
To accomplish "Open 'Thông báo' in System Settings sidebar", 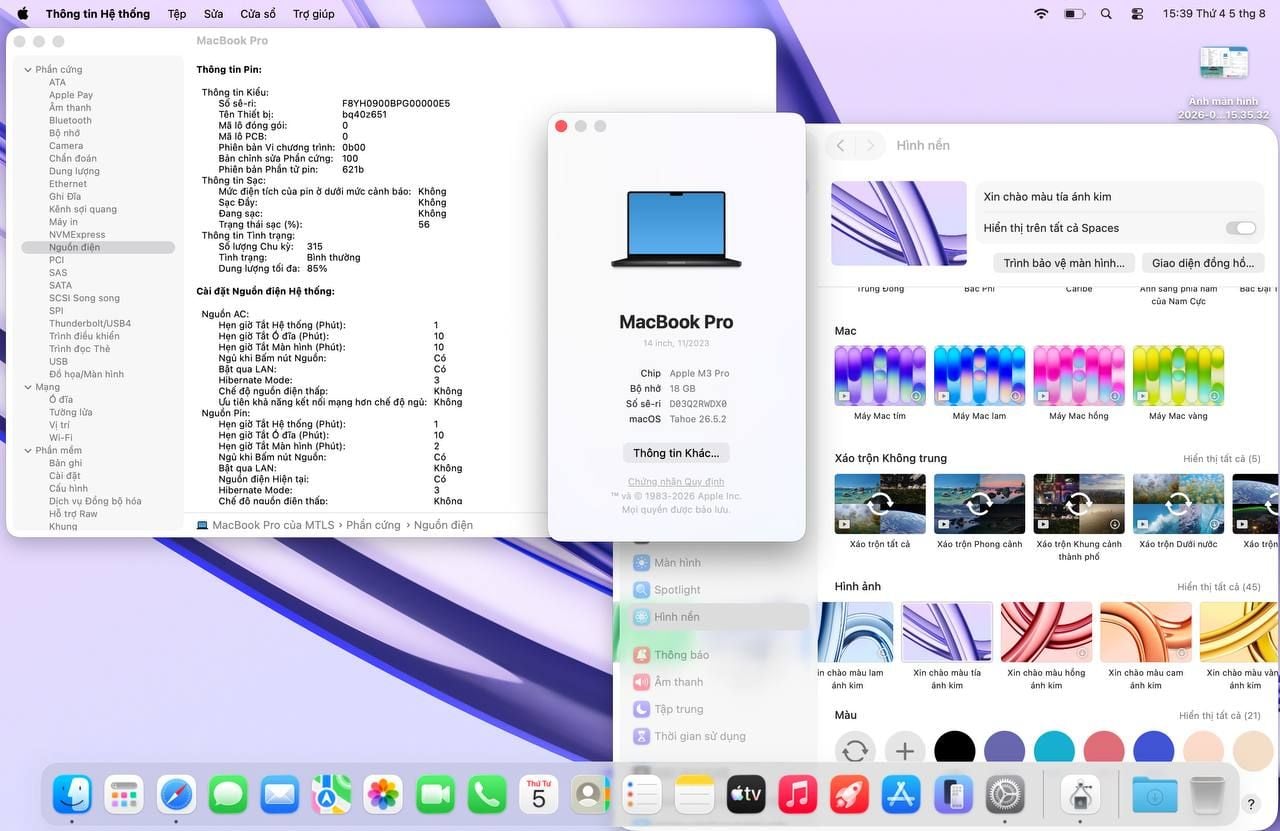I will click(681, 655).
